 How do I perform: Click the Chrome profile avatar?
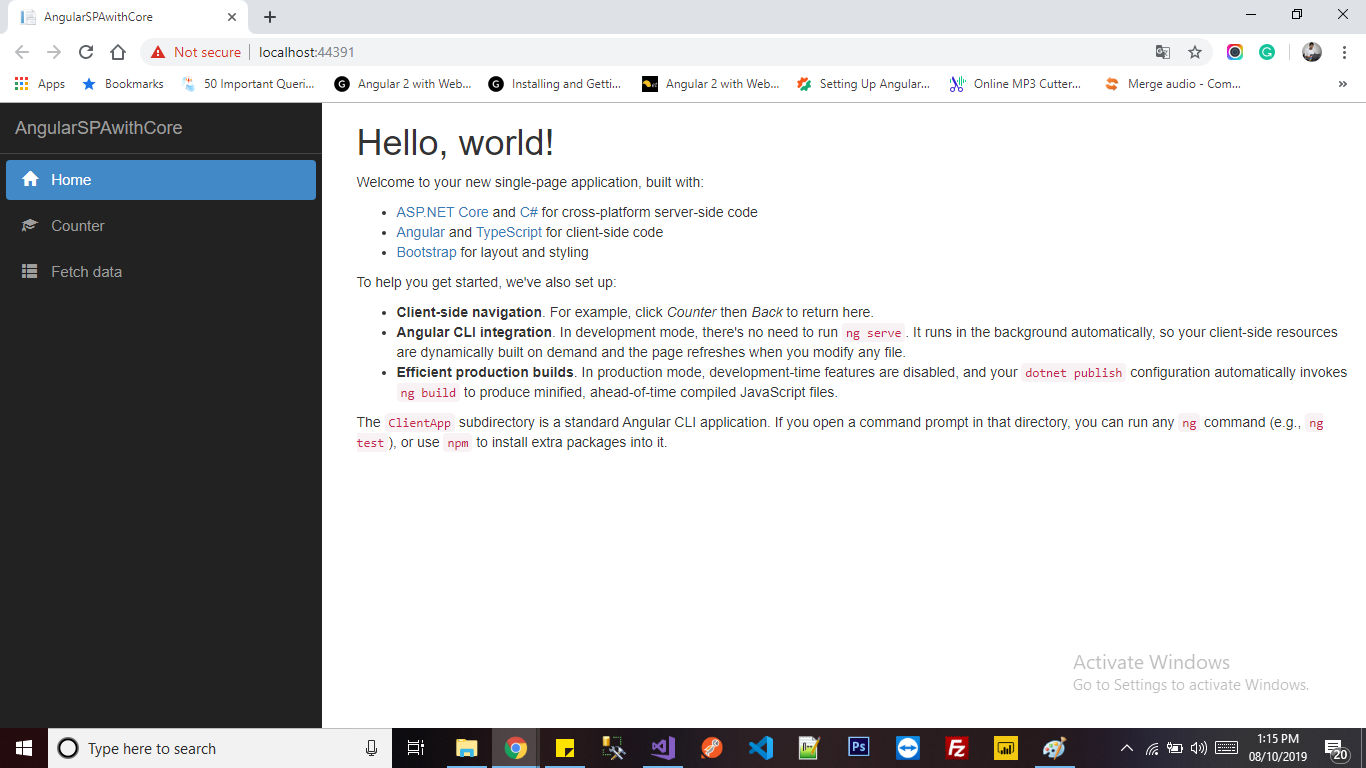point(1311,52)
